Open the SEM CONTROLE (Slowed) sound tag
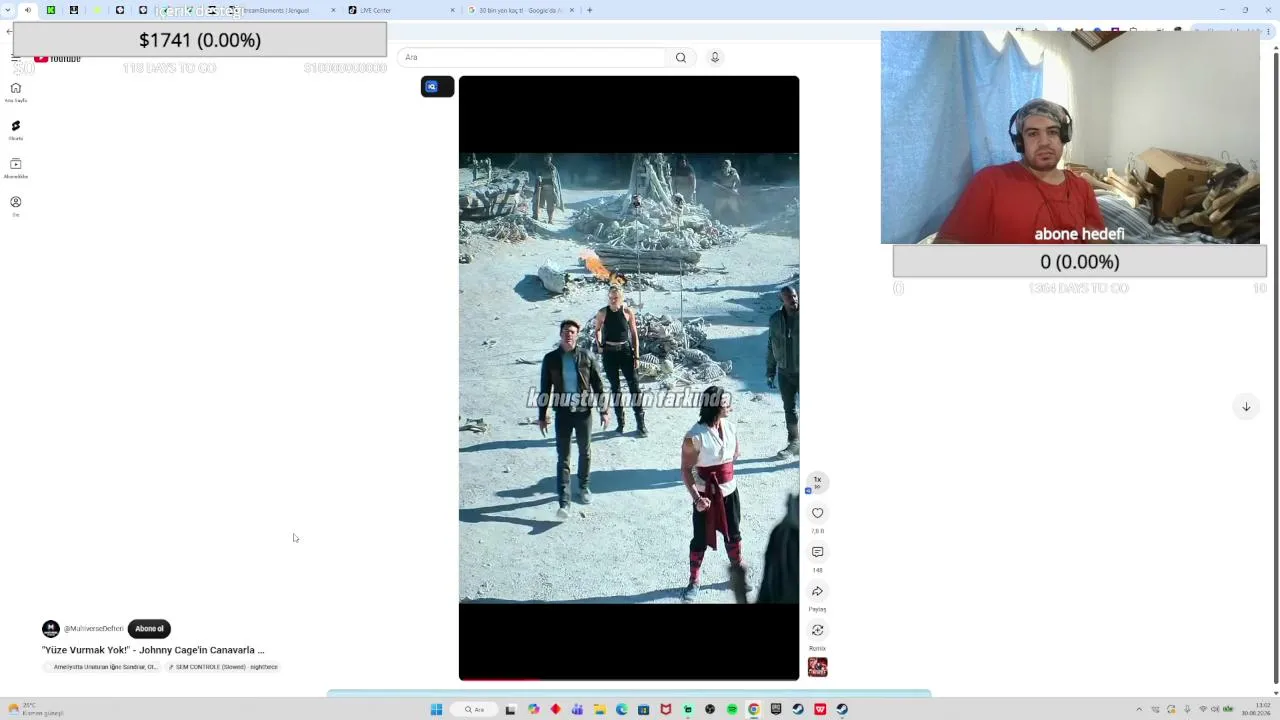1280x720 pixels. pyautogui.click(x=223, y=667)
